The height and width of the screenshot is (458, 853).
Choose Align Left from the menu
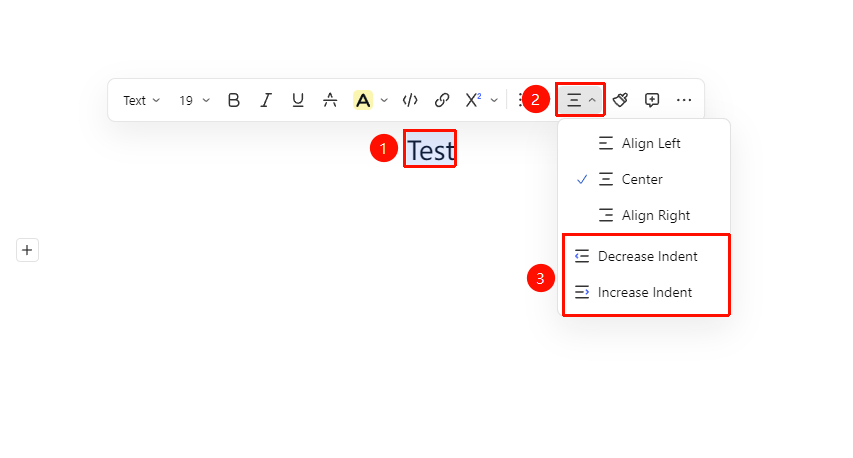[x=644, y=143]
